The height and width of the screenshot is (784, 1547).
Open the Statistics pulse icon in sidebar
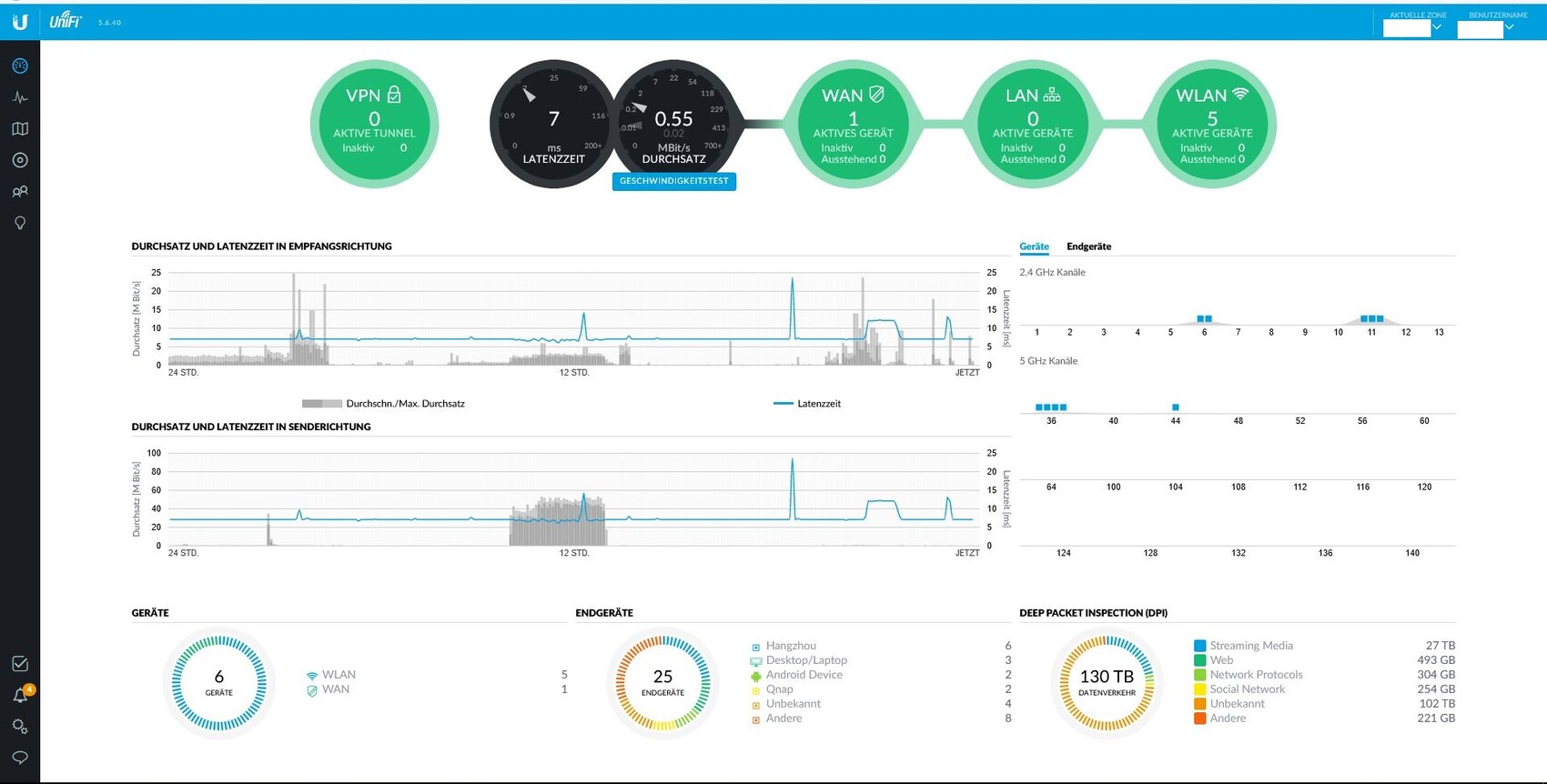point(20,97)
